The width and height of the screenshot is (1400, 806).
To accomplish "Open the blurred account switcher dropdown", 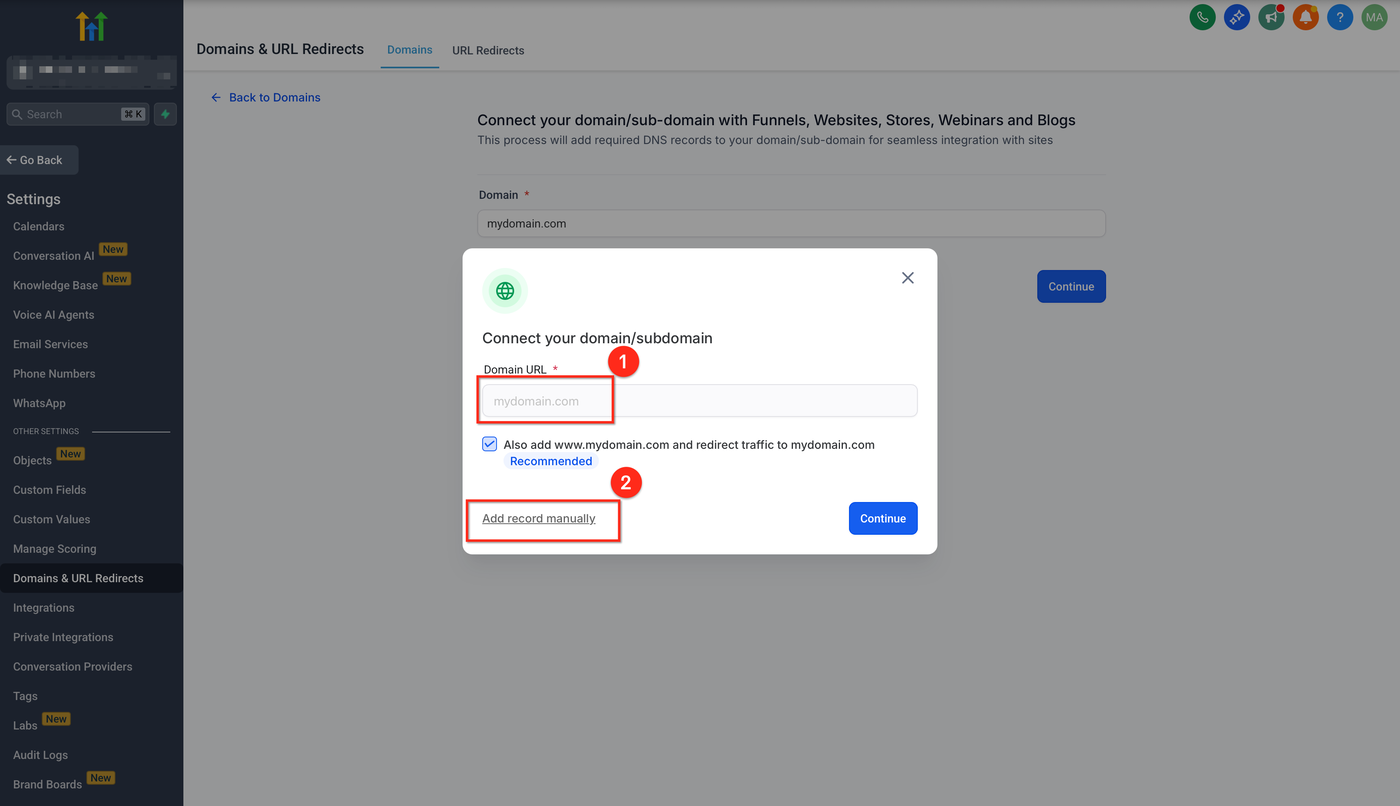I will (91, 73).
